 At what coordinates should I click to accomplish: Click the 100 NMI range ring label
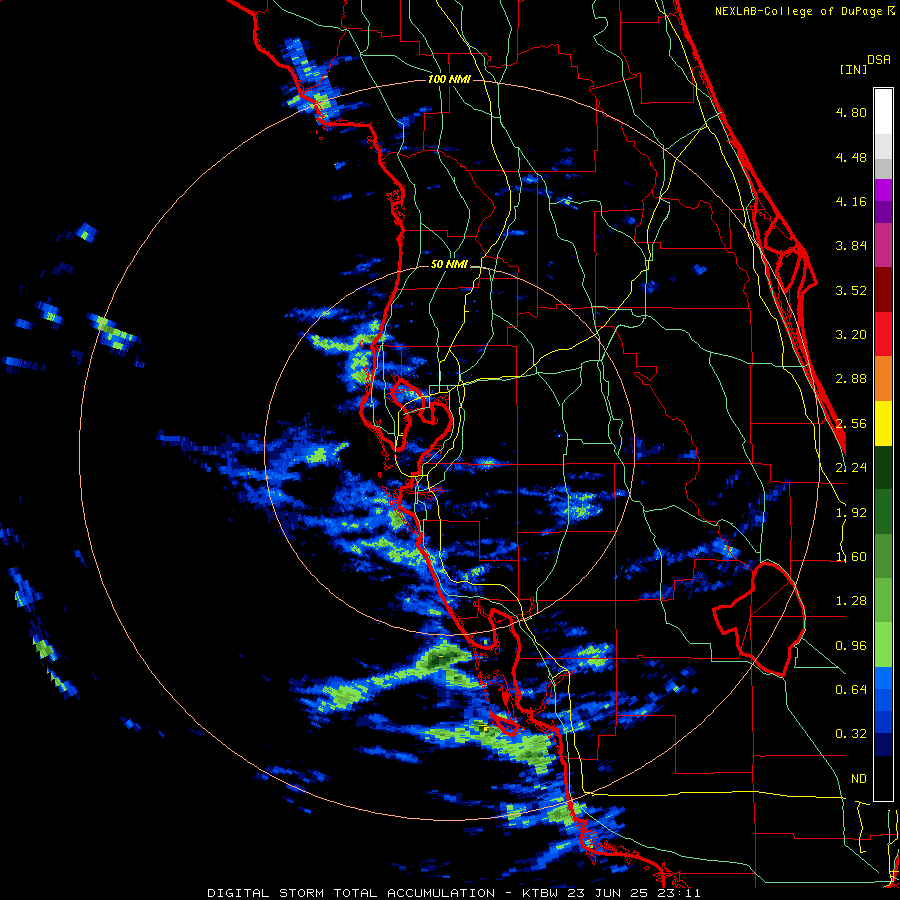449,79
